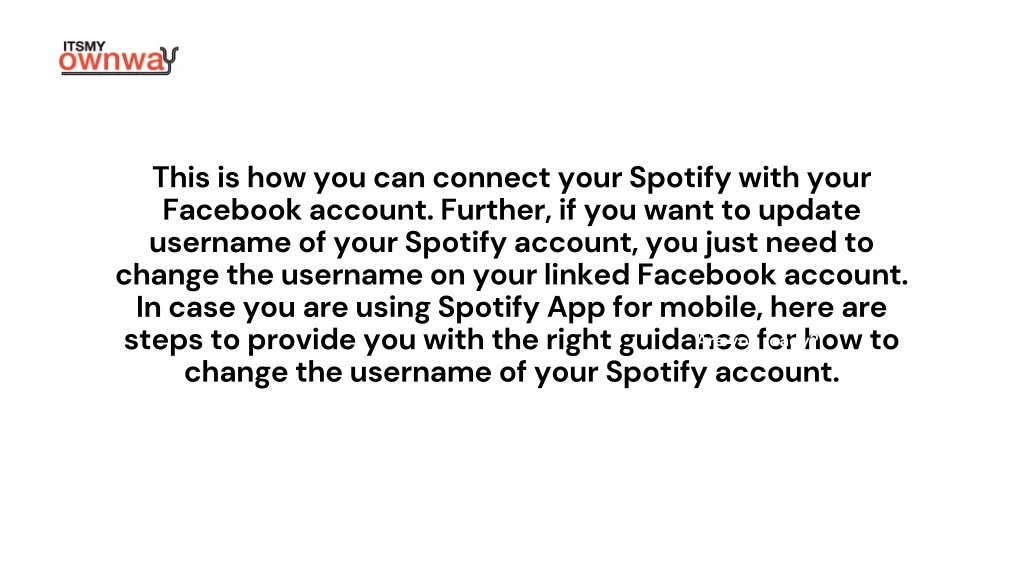This screenshot has height=576, width=1024.
Task: Click the small ITSMY text above the logo
Action: [x=84, y=46]
